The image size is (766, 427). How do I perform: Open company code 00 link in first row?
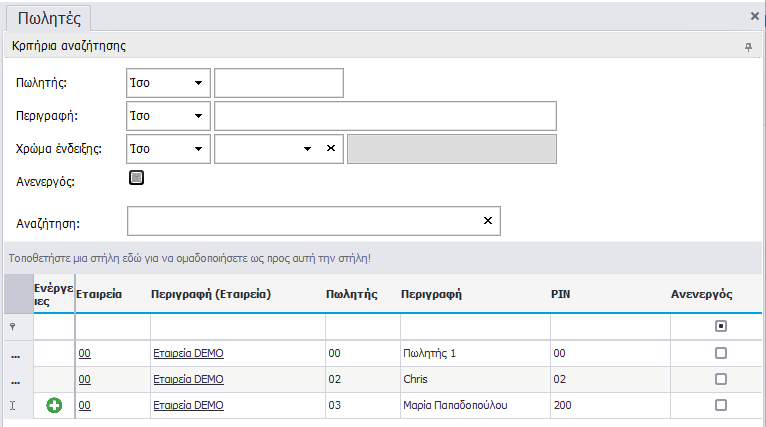(x=84, y=353)
